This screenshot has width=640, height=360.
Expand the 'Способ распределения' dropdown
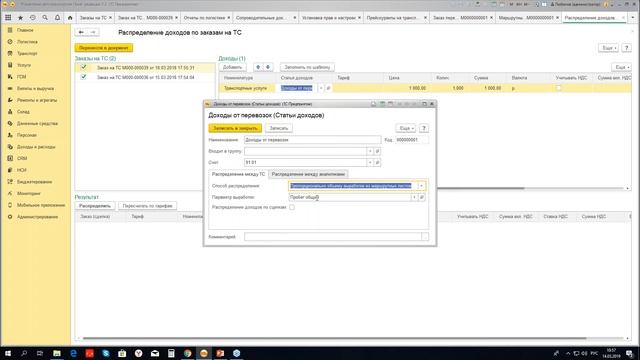pos(422,186)
